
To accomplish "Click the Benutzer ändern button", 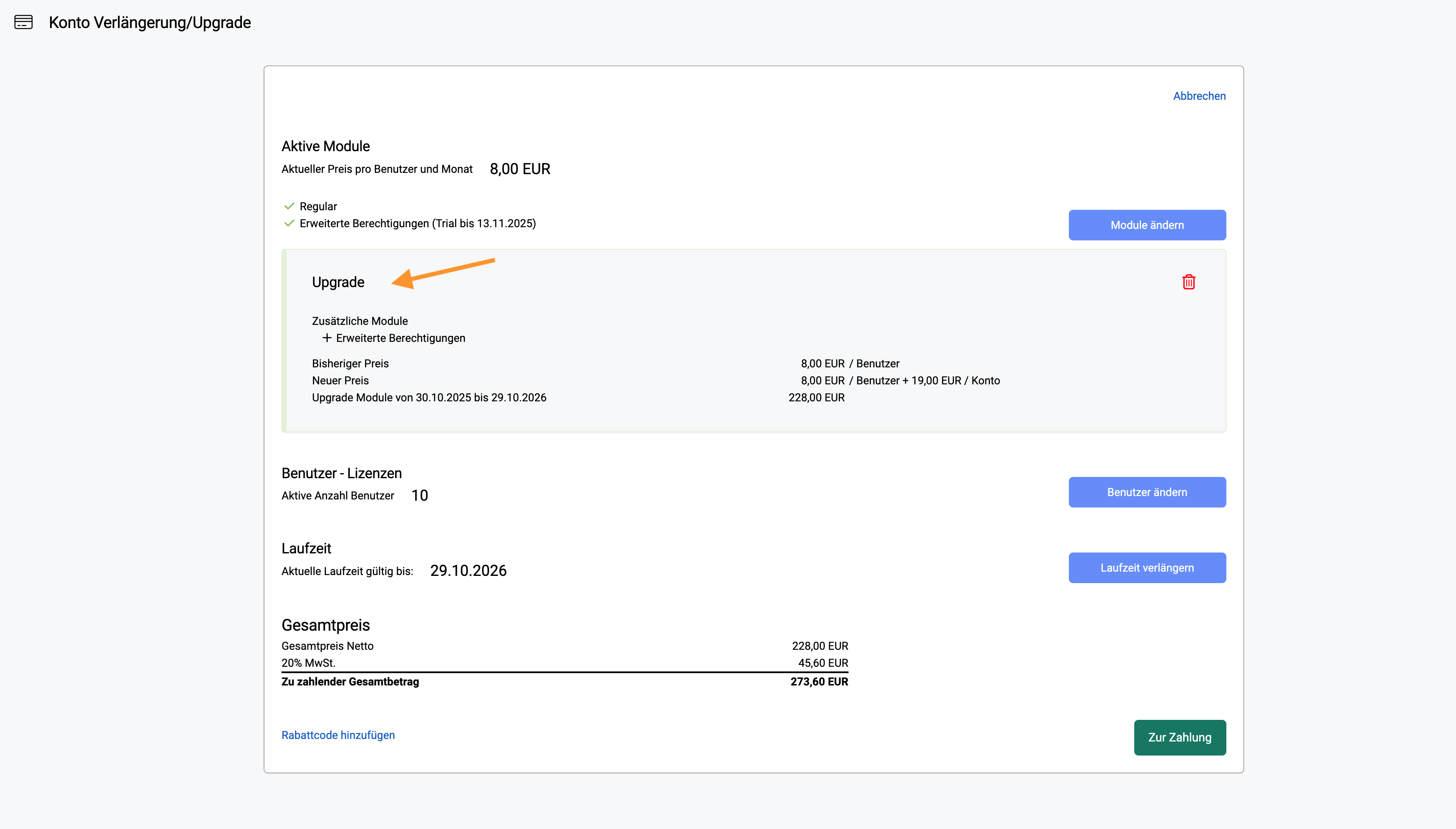I will point(1147,492).
